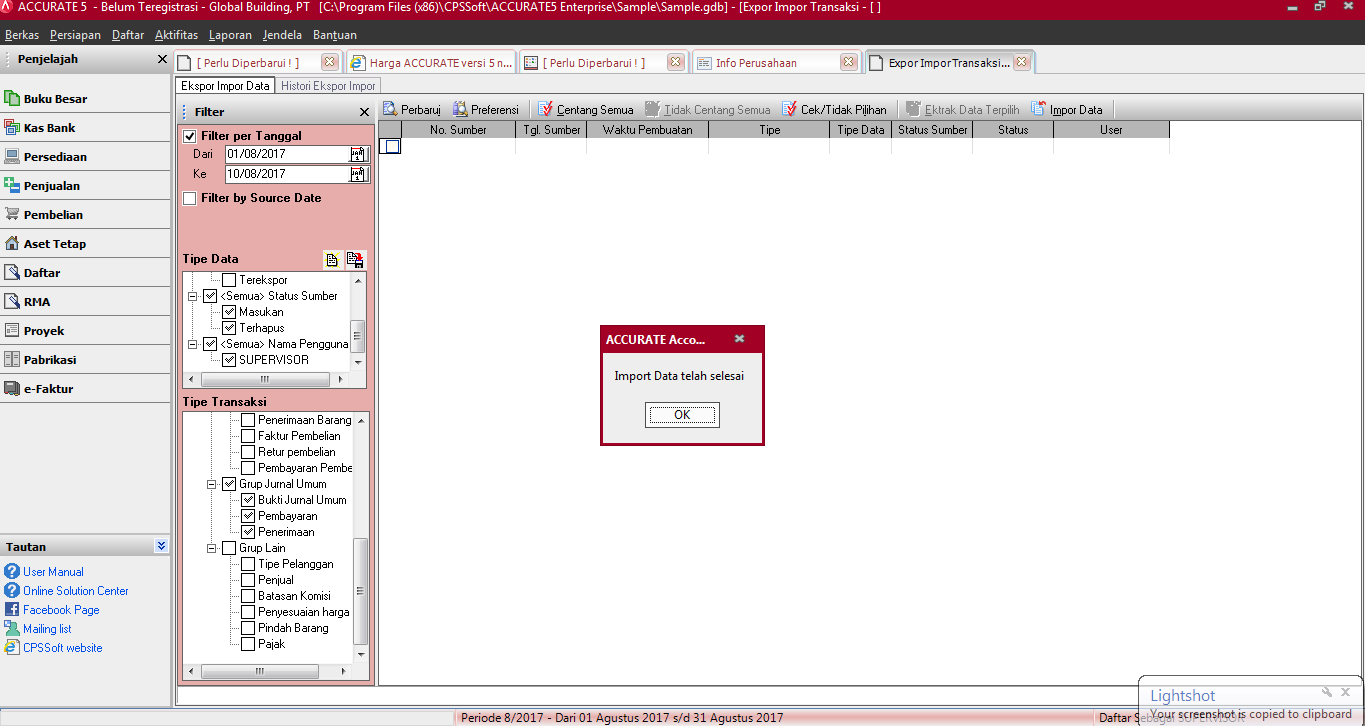This screenshot has width=1365, height=726.
Task: Open the Online Solution Center link
Action: 76,591
